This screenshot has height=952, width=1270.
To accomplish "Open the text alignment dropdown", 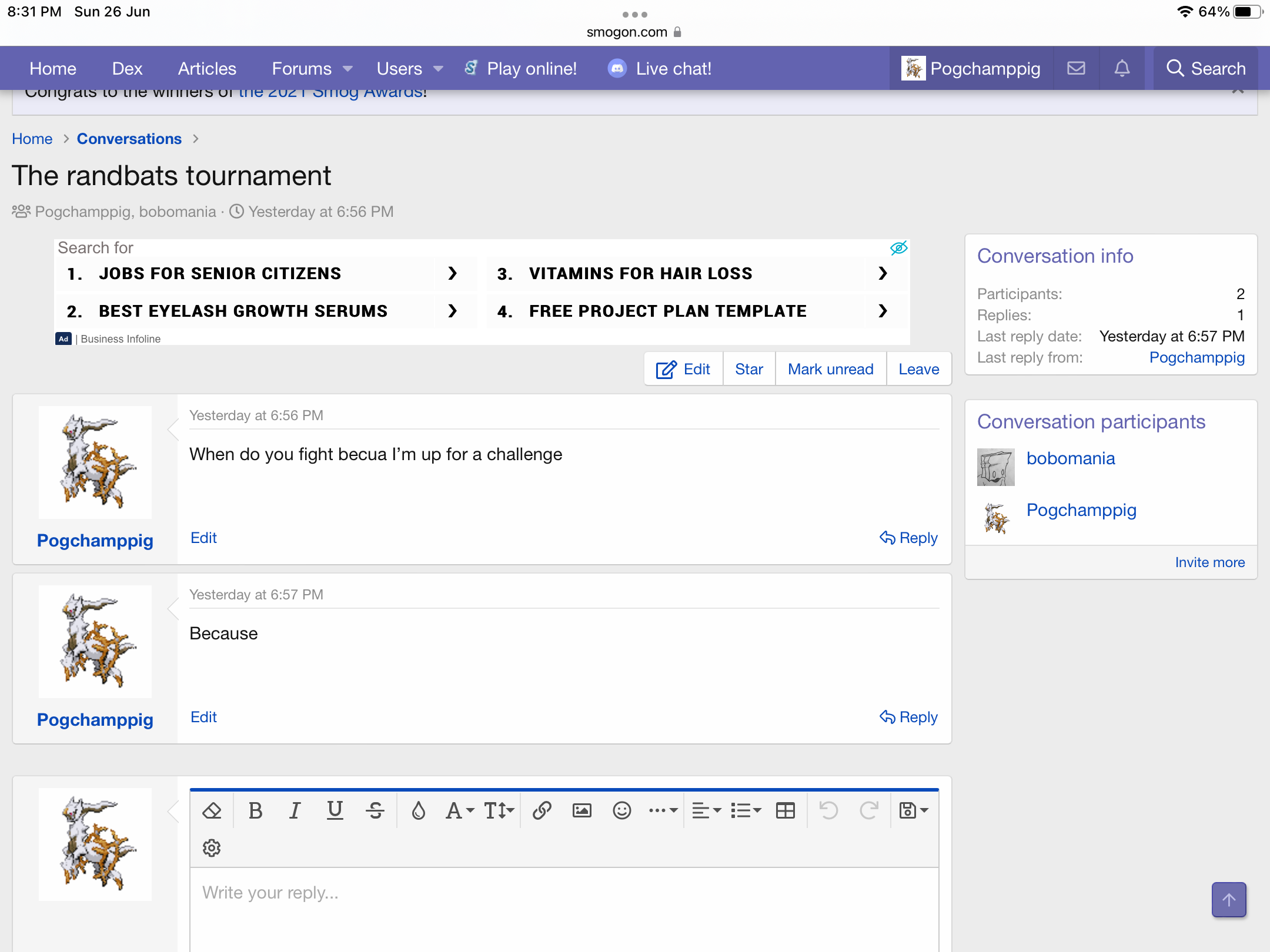I will (x=706, y=811).
